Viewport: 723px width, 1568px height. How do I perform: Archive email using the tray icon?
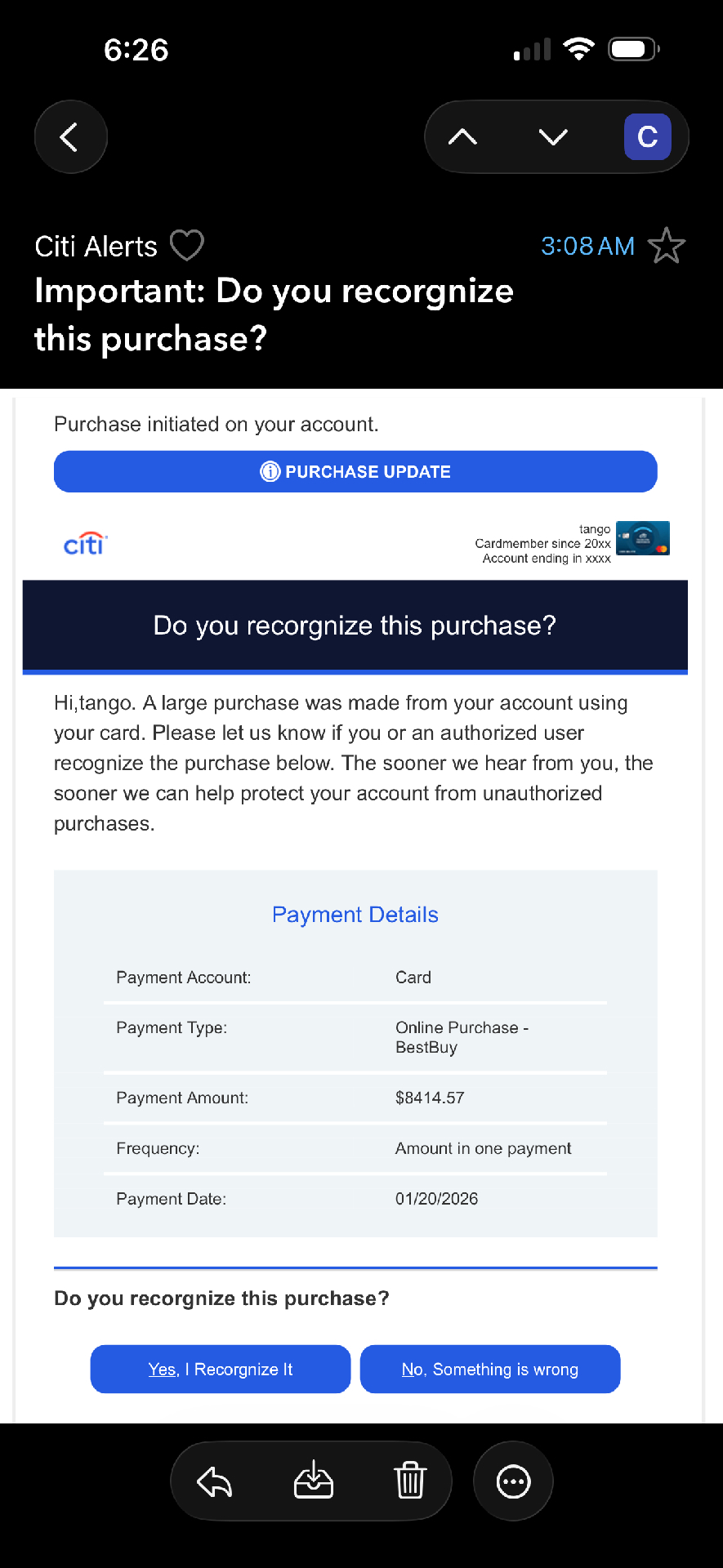pos(313,1481)
